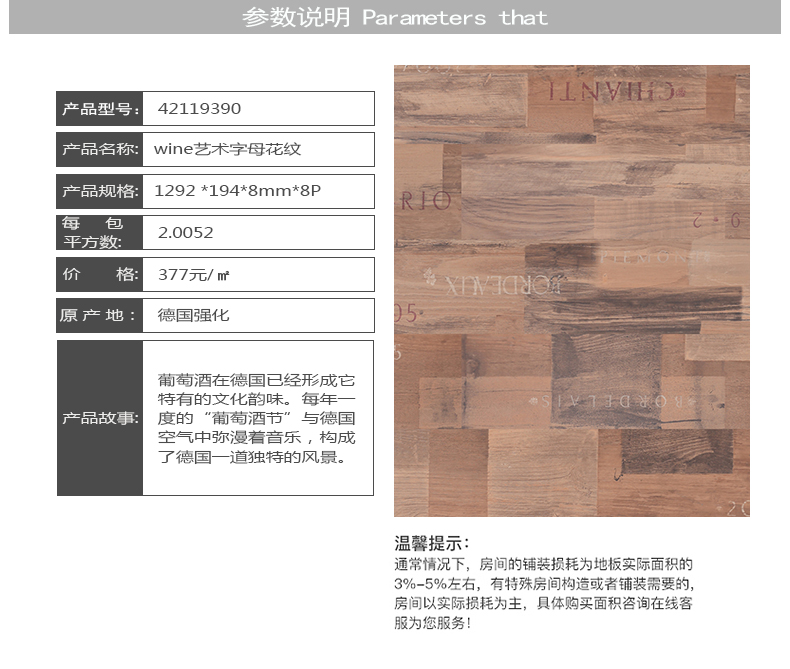Click the 通常情况下 installation loss tip paragraph
Image resolution: width=790 pixels, height=669 pixels.
544,593
